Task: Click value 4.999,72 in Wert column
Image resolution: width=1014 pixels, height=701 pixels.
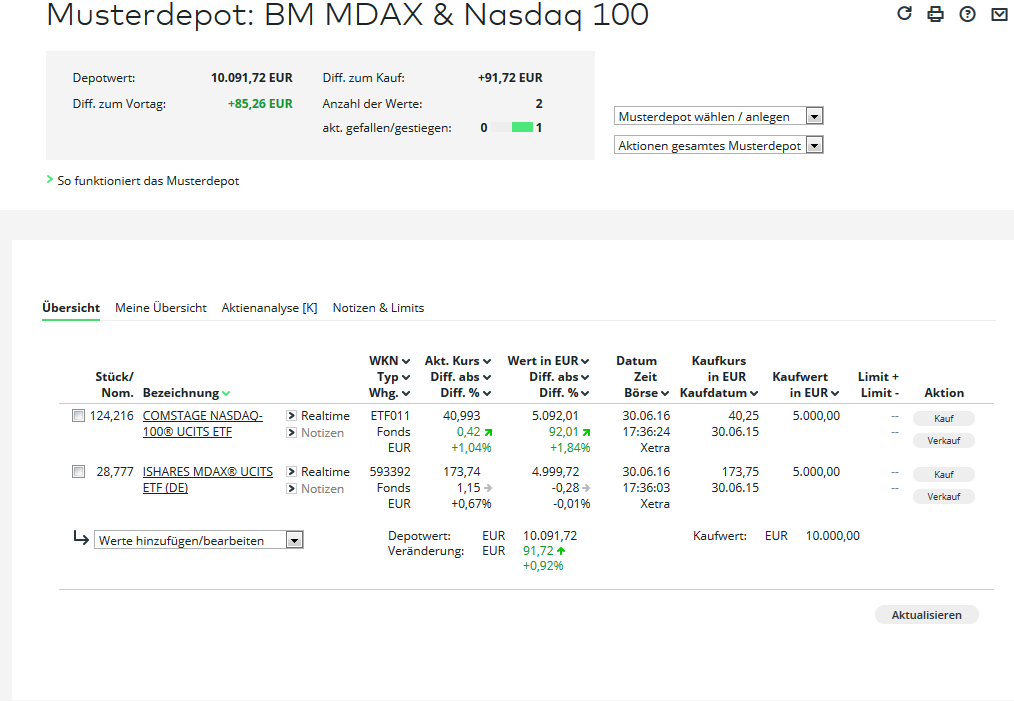Action: tap(555, 472)
